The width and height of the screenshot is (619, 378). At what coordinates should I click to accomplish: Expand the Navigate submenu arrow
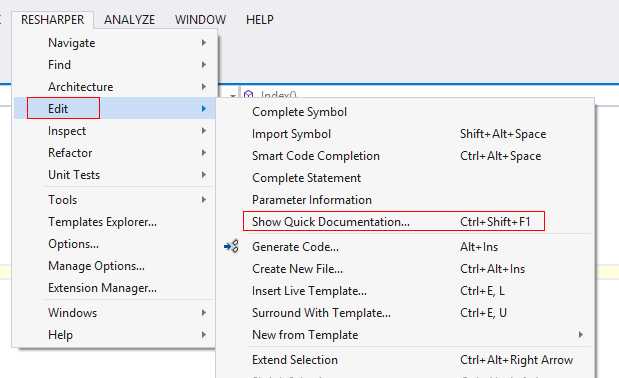[x=204, y=42]
